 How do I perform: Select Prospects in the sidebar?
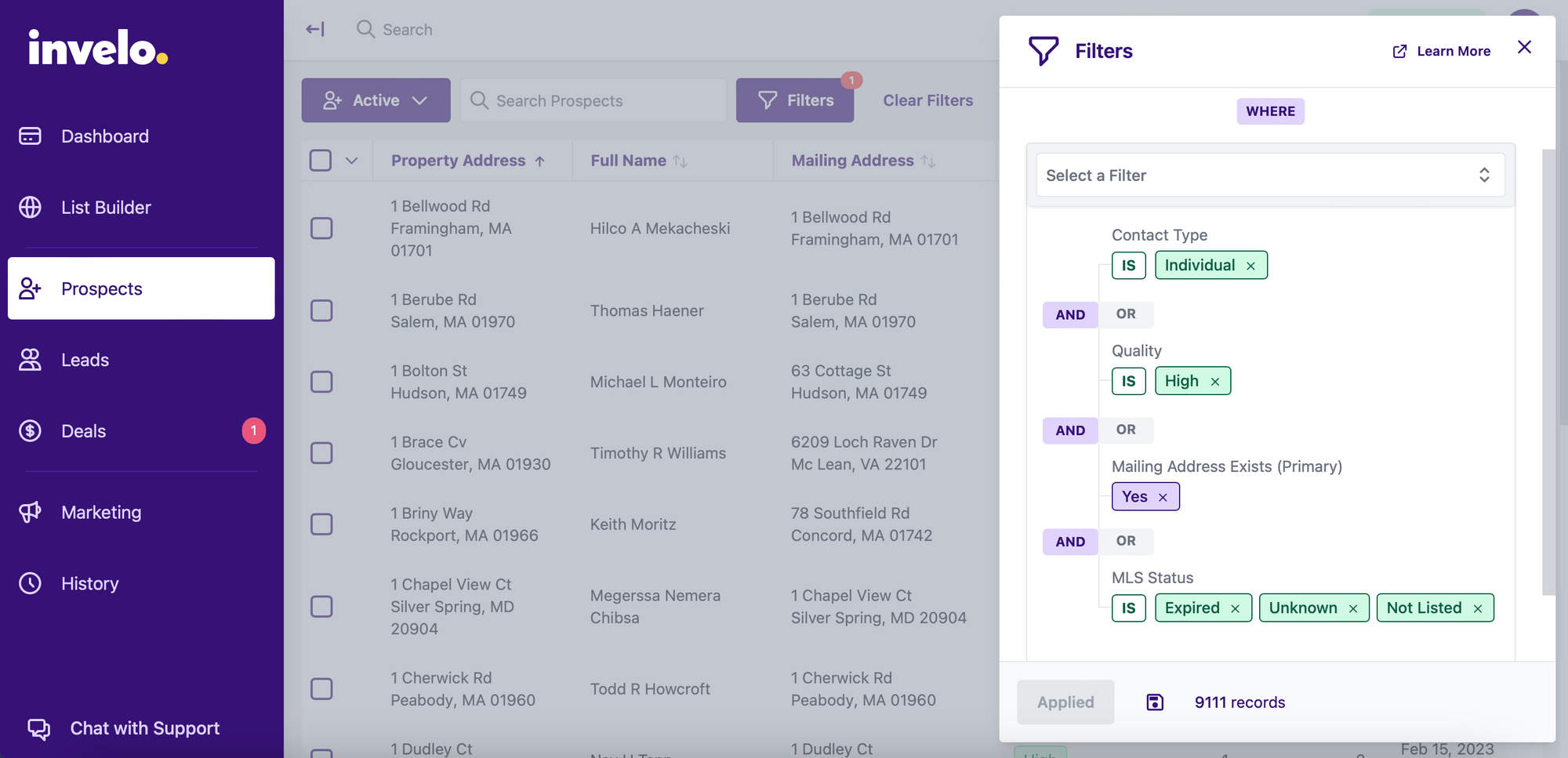coord(141,288)
